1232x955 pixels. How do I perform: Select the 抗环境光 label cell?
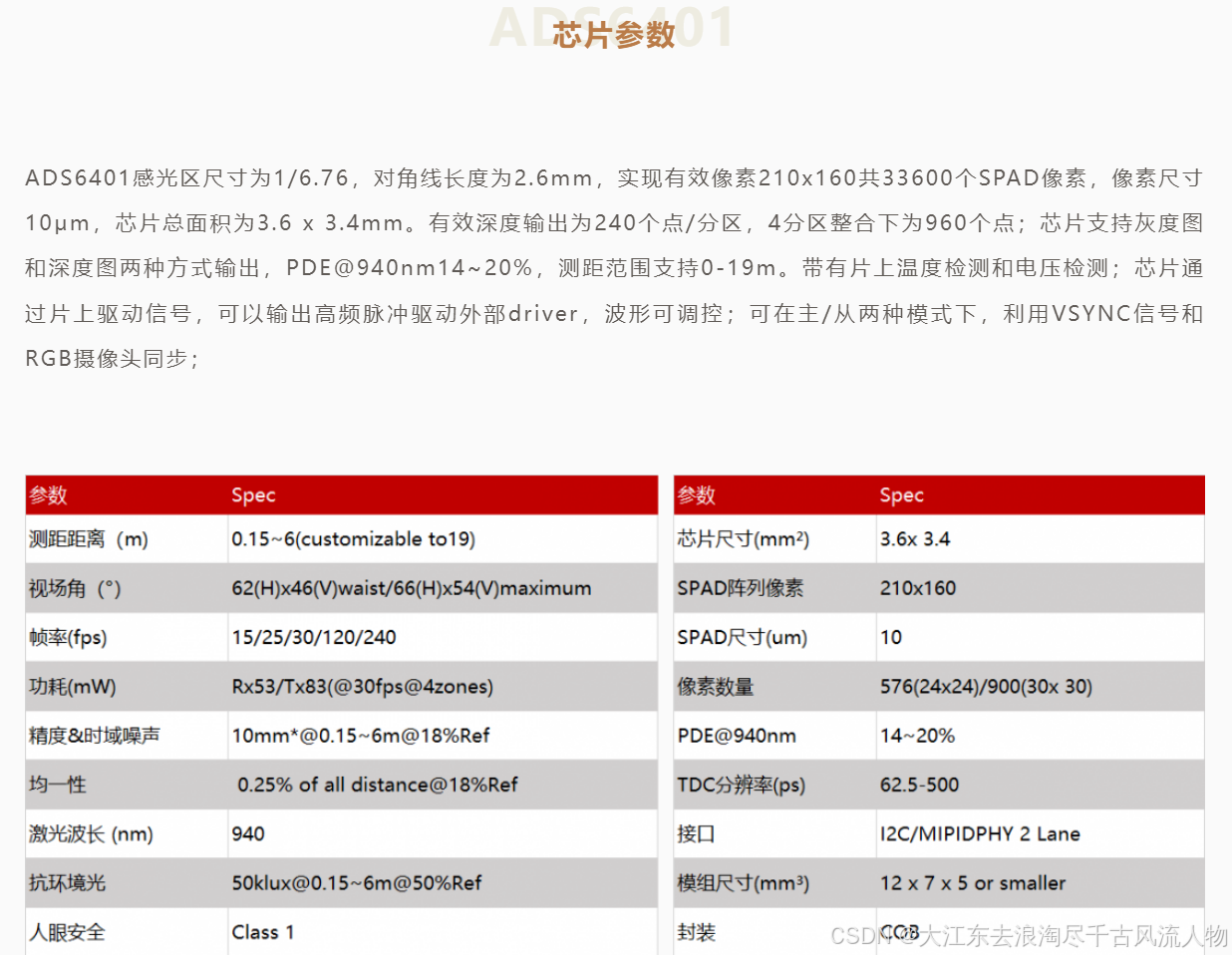pyautogui.click(x=127, y=882)
